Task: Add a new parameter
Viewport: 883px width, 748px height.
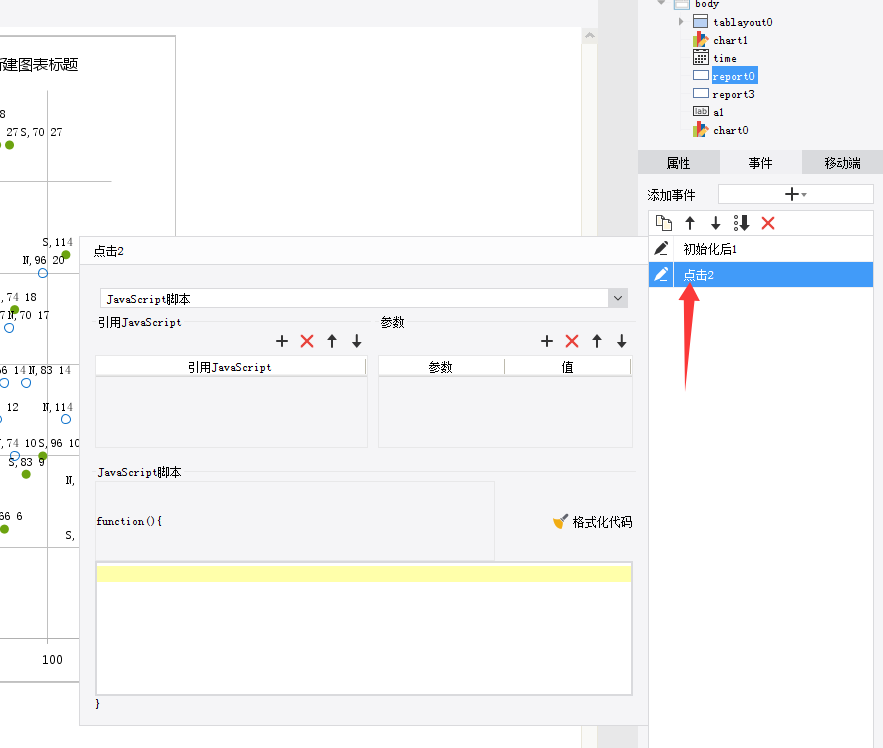Action: (547, 341)
